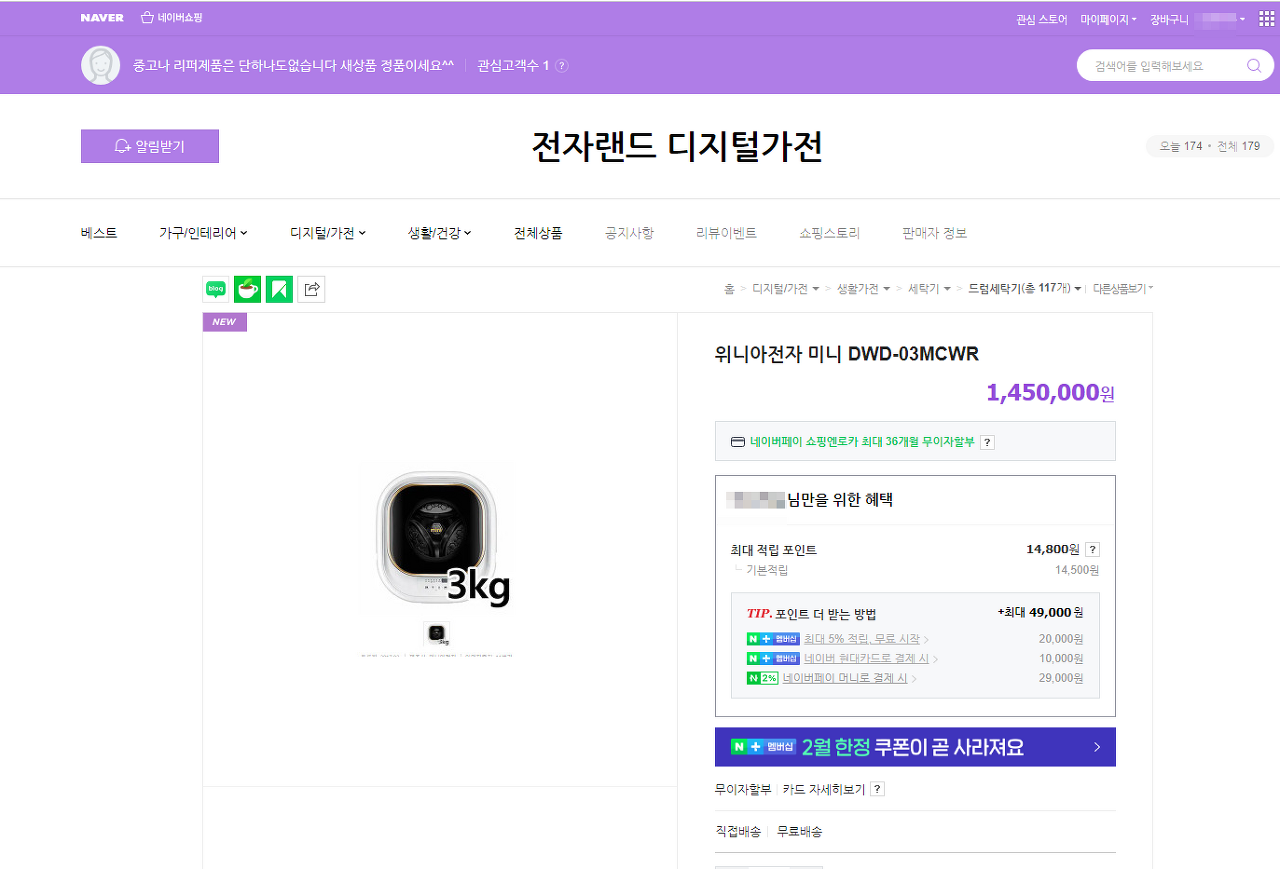Click the product title DWD-03MCWR

click(x=847, y=354)
